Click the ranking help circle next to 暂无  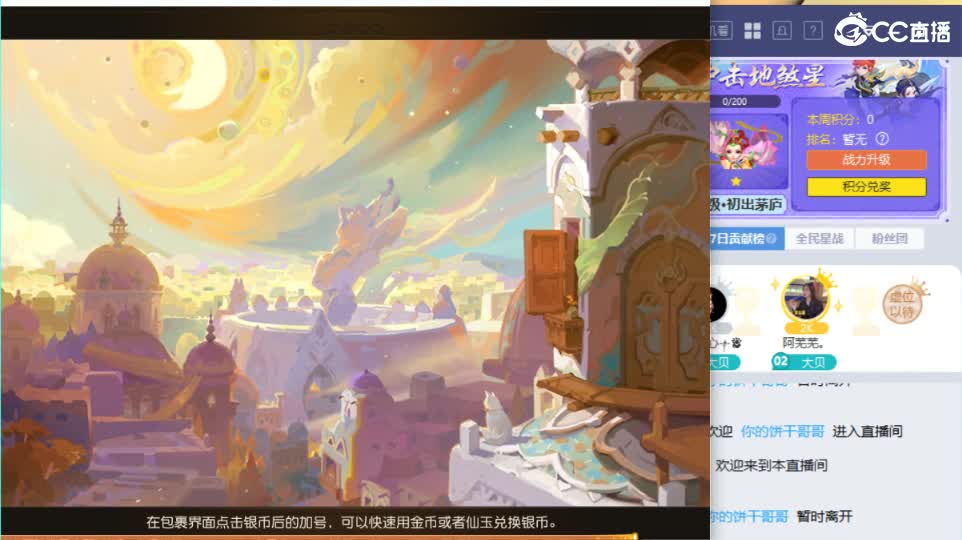tap(882, 139)
